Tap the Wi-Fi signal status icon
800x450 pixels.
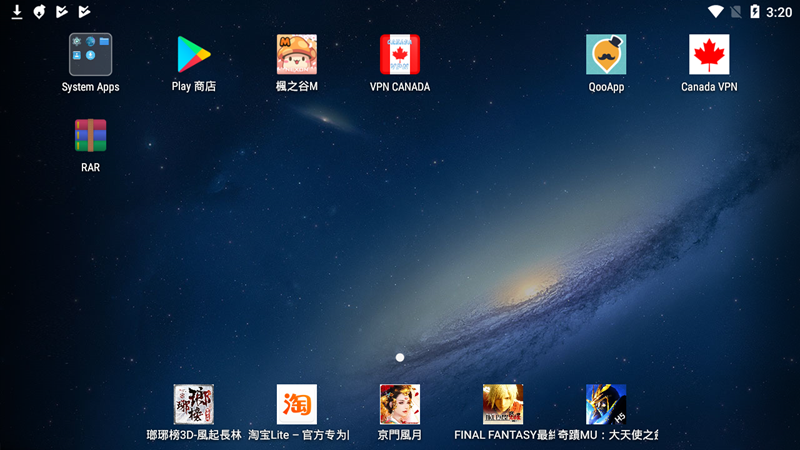pos(715,12)
